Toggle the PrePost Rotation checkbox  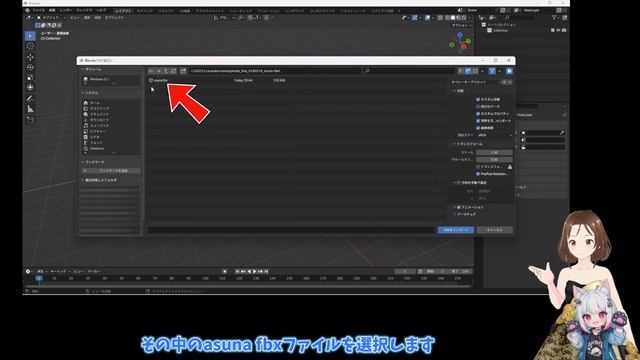pos(478,174)
